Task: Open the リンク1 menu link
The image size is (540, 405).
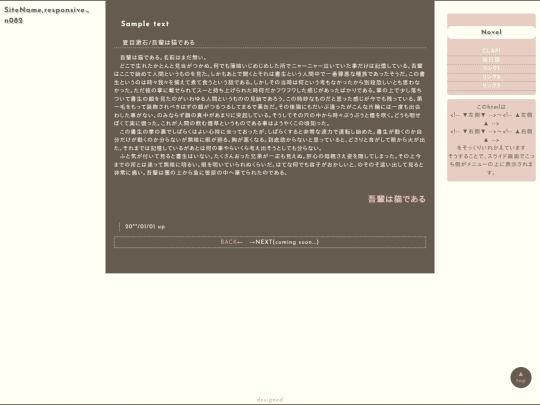Action: click(491, 68)
